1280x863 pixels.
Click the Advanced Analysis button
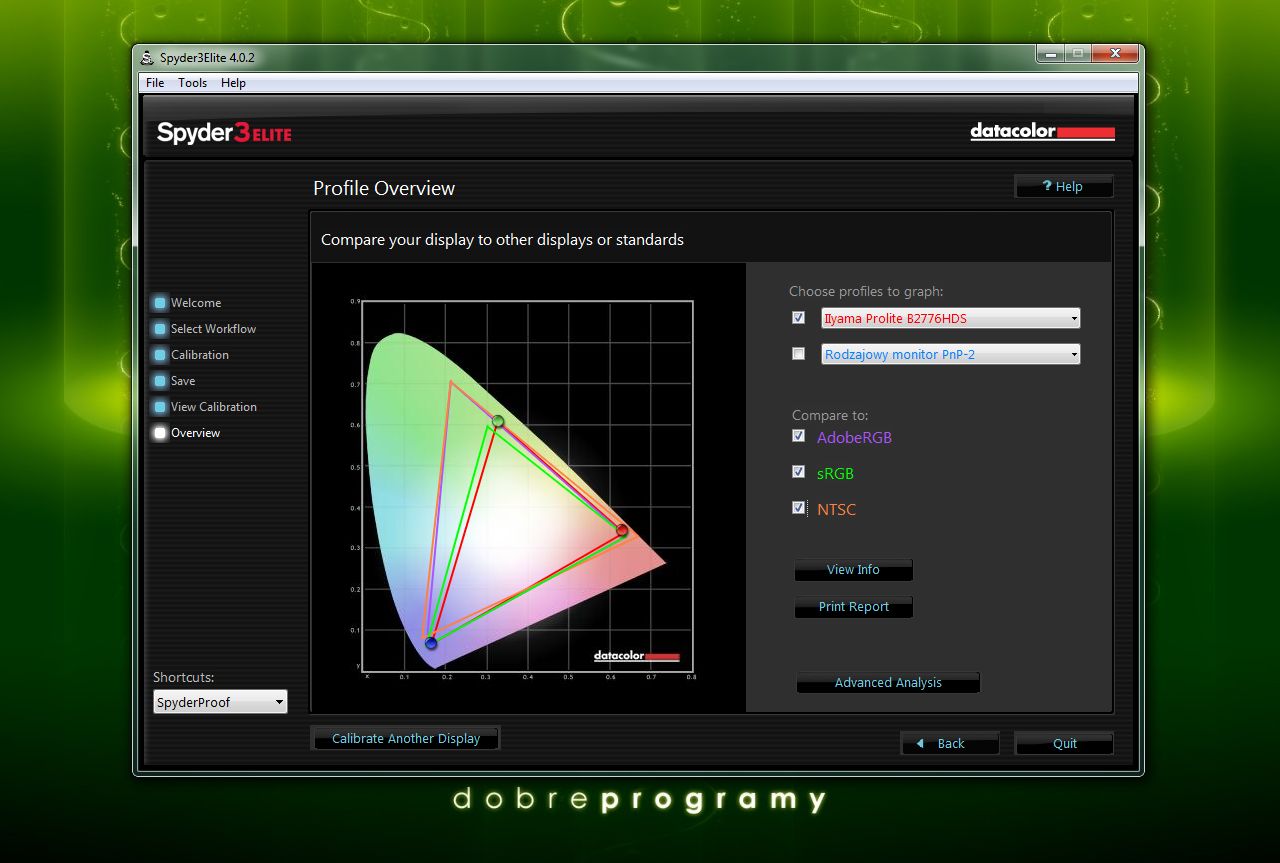pos(888,683)
